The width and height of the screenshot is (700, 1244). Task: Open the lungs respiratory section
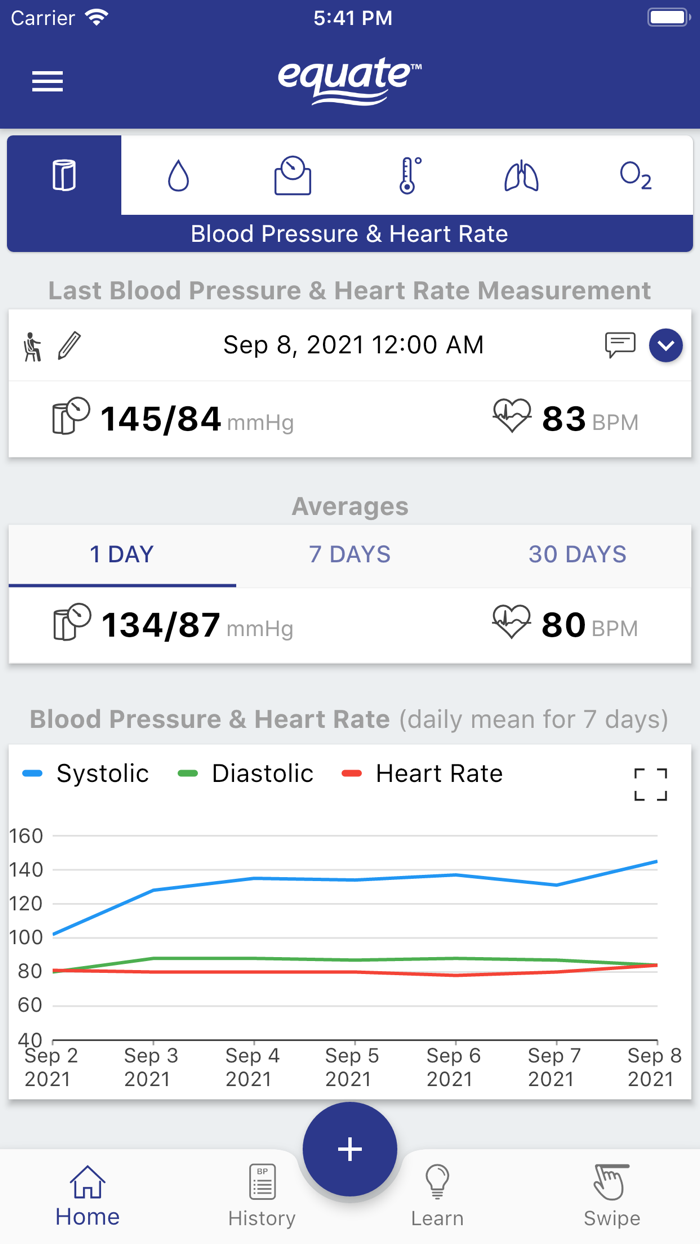(x=521, y=174)
